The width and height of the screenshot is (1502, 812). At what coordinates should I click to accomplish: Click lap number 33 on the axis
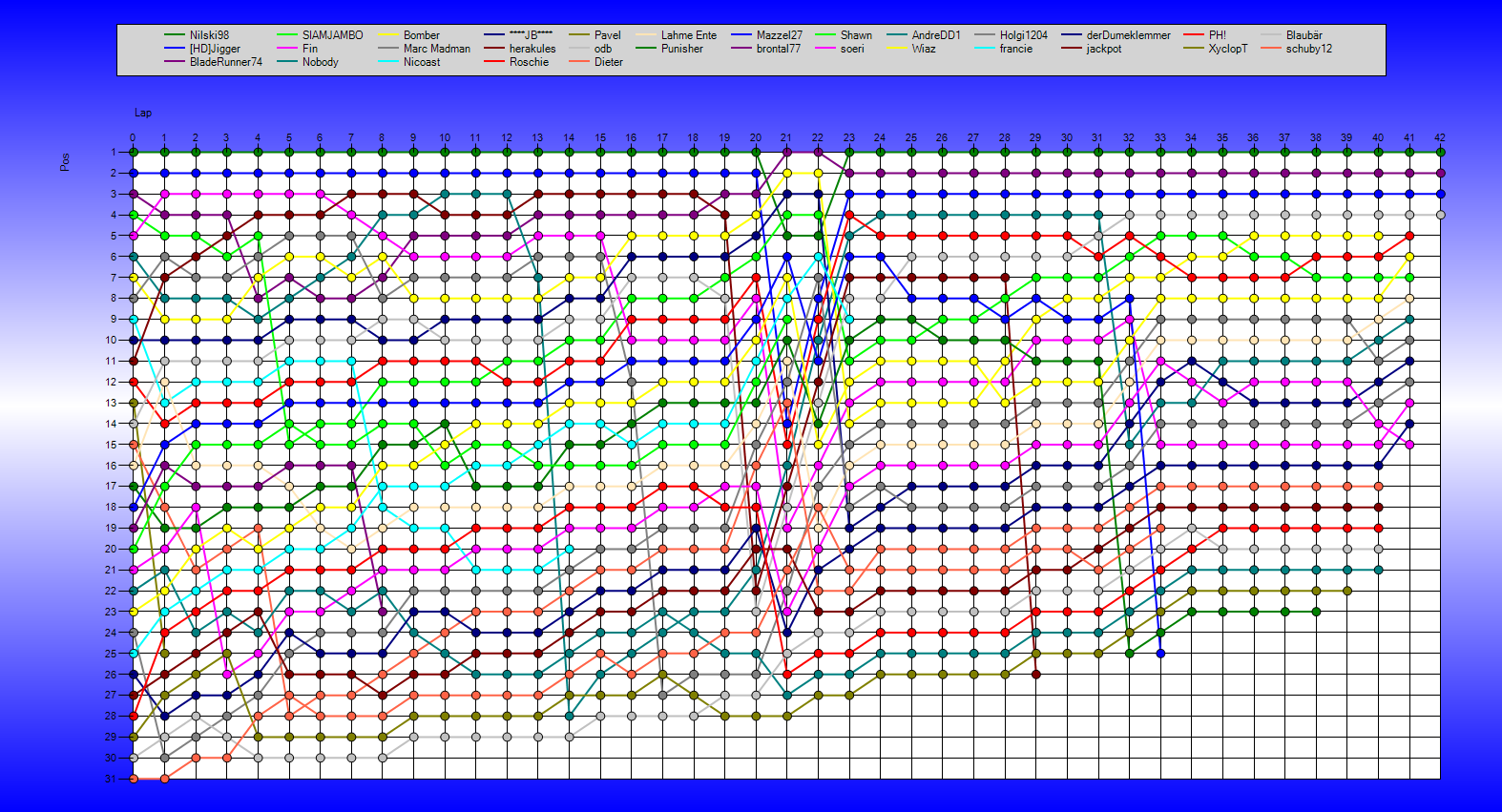[x=1160, y=137]
